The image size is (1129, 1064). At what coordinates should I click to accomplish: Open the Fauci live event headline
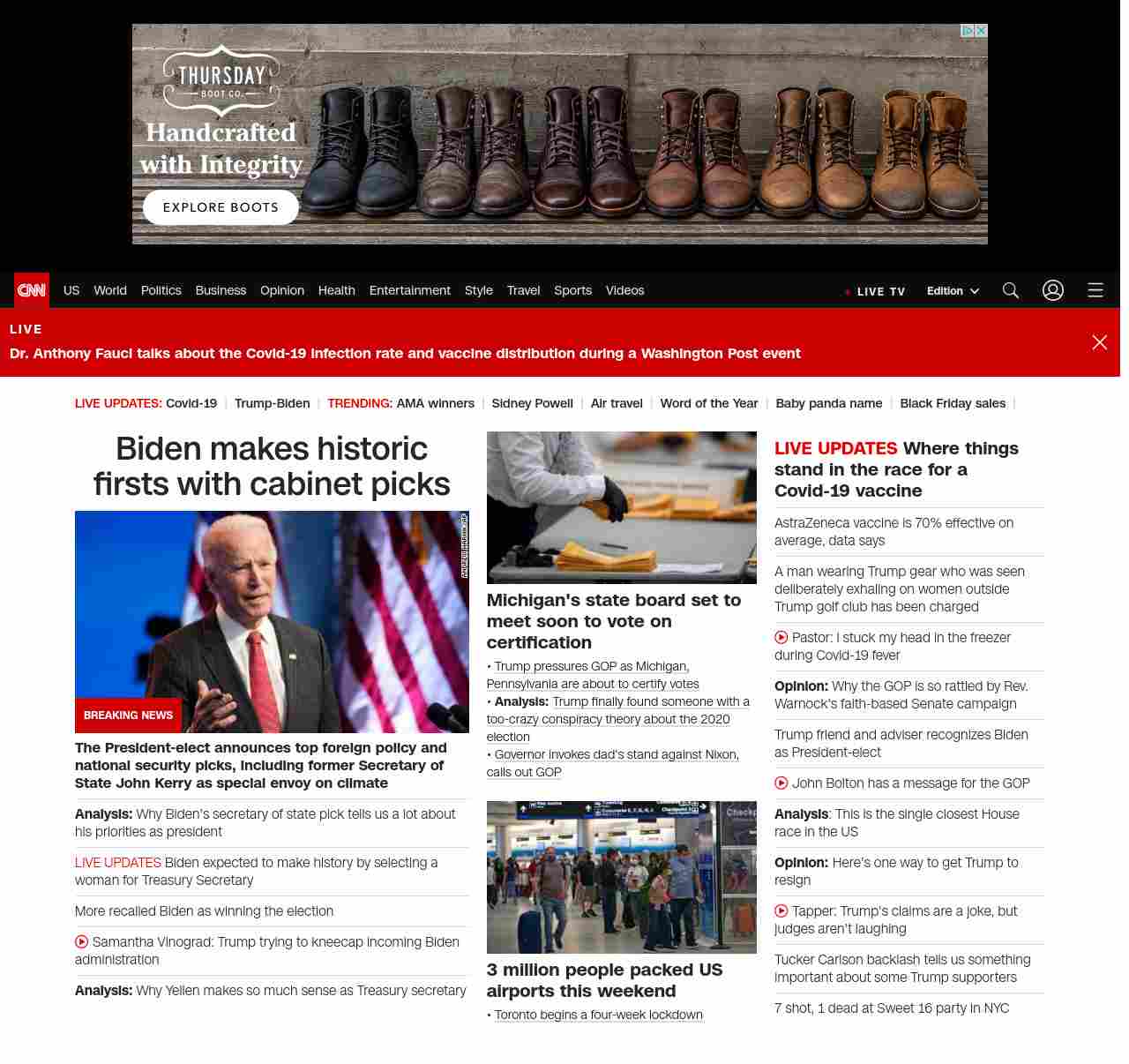pos(405,354)
